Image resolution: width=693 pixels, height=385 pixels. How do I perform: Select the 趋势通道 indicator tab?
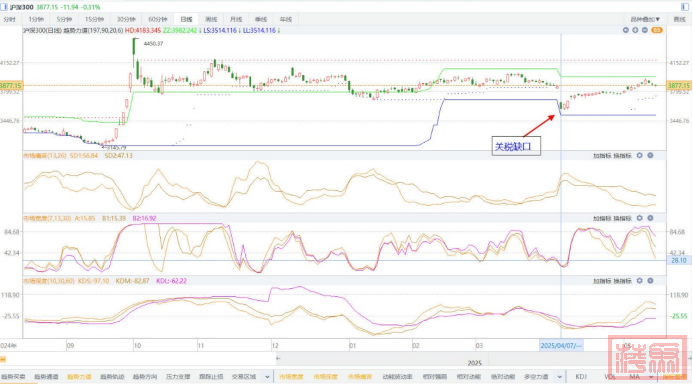tap(46, 377)
